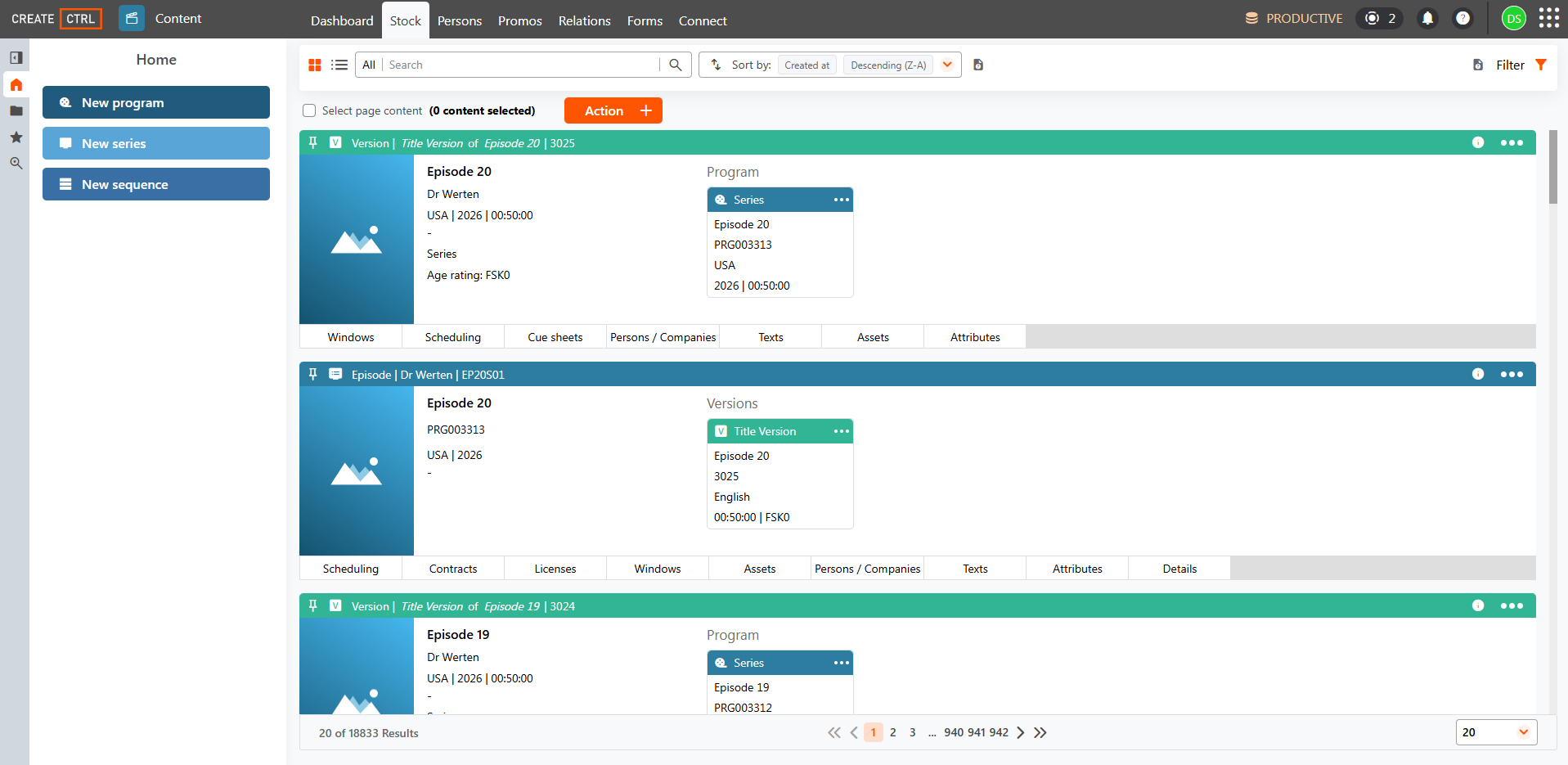Pin the Episode 19 | 3024 version card
The height and width of the screenshot is (765, 1568).
[313, 605]
